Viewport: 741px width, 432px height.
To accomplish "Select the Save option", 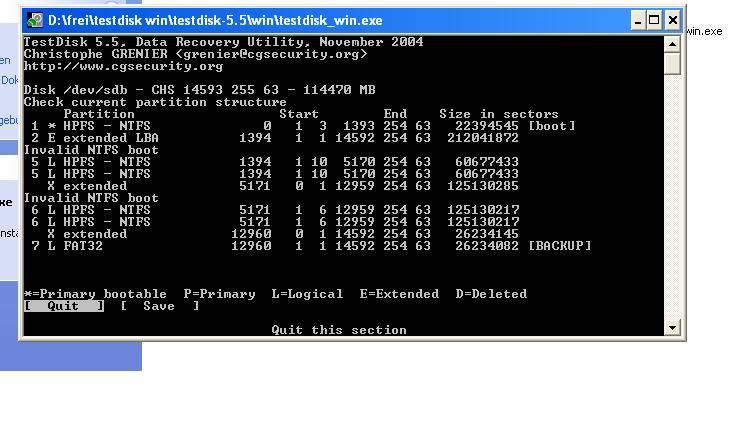I will (x=159, y=306).
